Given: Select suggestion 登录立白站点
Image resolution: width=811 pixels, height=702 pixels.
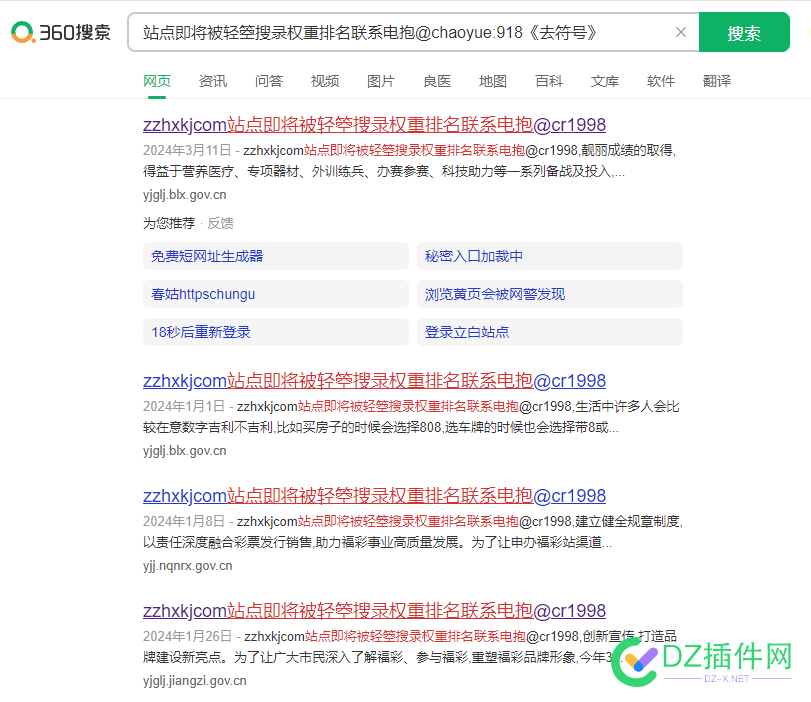Looking at the screenshot, I should pyautogui.click(x=550, y=332).
